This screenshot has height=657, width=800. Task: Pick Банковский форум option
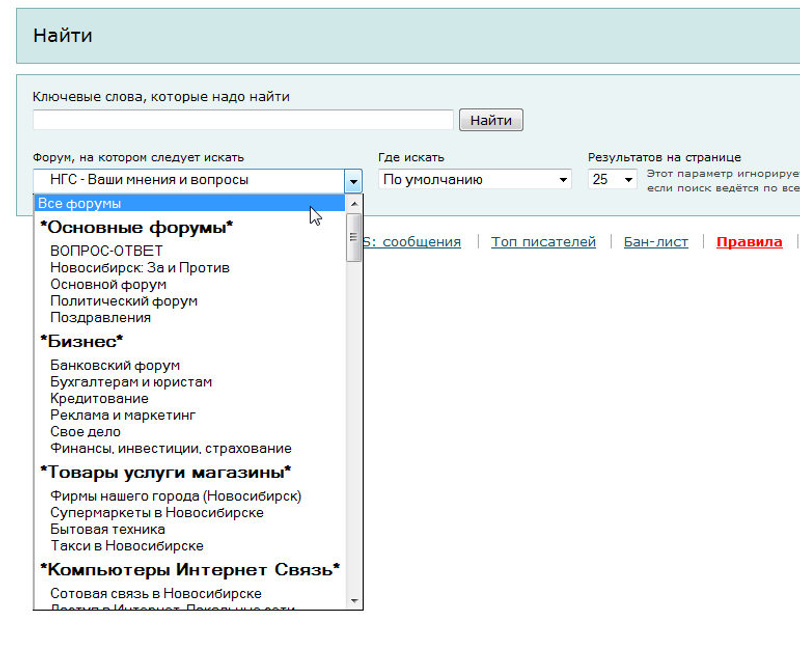115,366
